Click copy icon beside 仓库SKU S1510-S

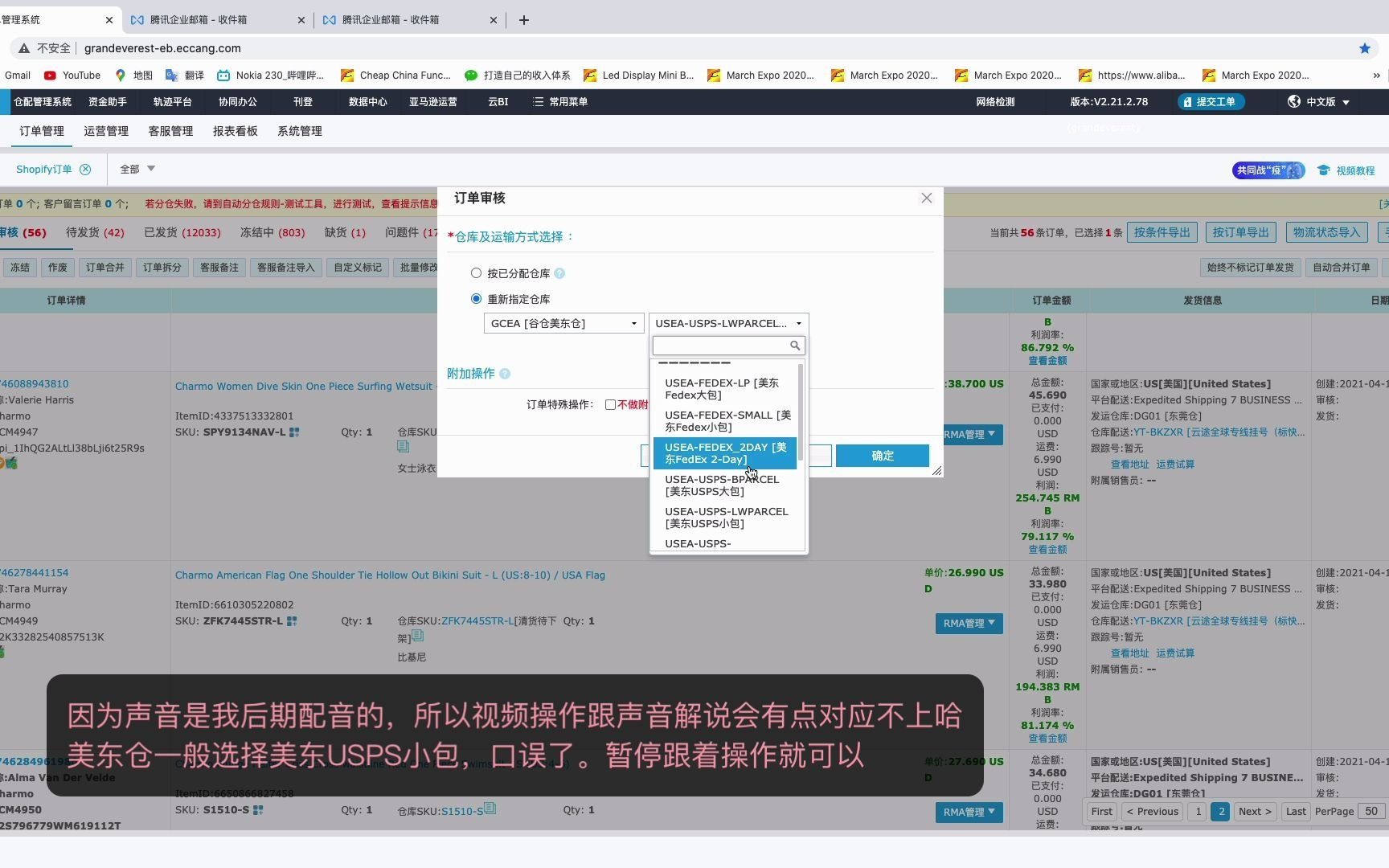point(490,809)
